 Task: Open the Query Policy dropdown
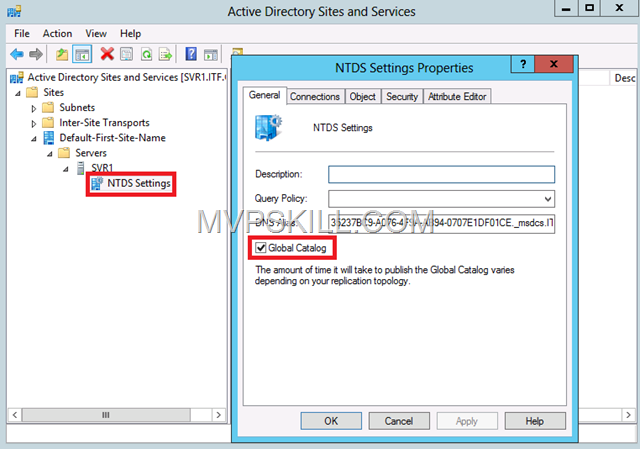(x=547, y=198)
